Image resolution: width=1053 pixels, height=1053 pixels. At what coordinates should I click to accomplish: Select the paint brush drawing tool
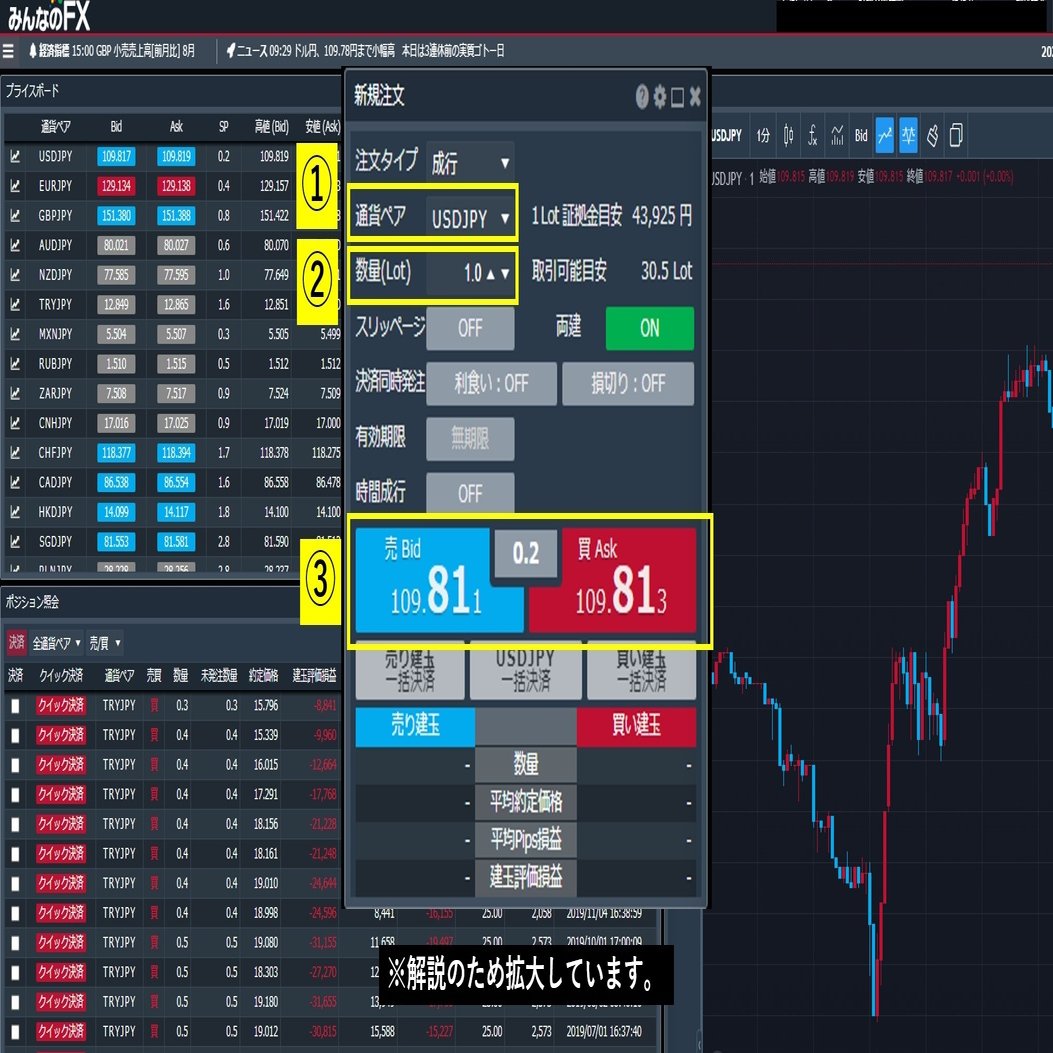(933, 136)
